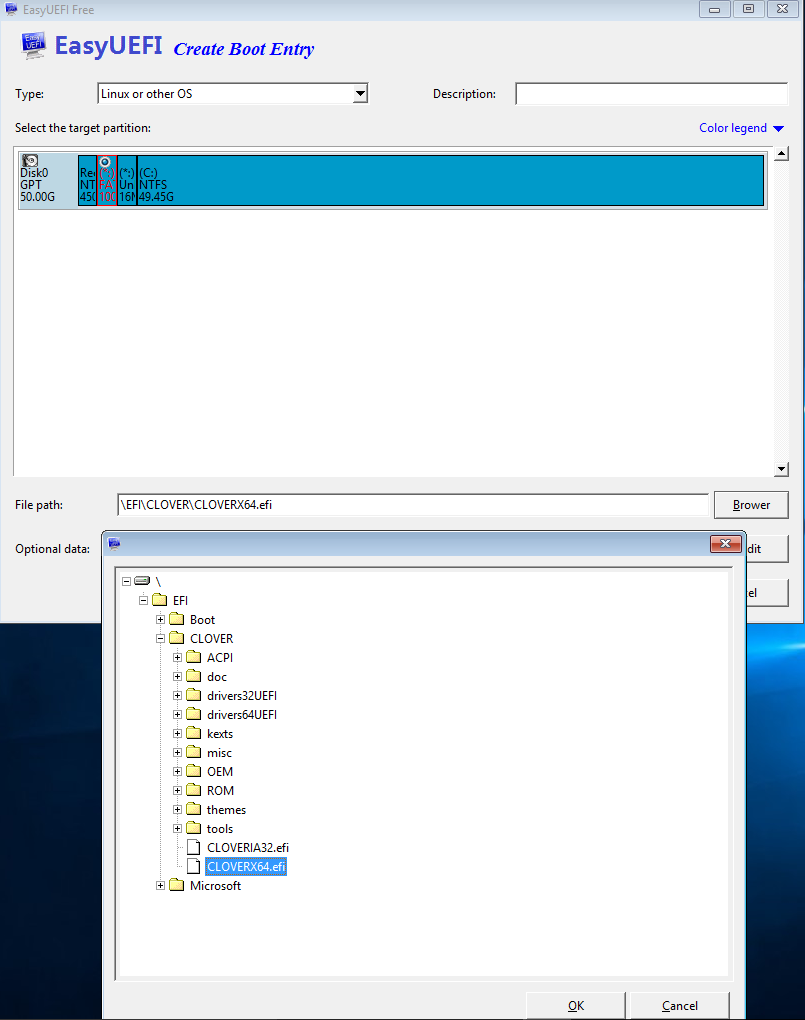
Task: Click the root drive icon in tree
Action: [142, 581]
